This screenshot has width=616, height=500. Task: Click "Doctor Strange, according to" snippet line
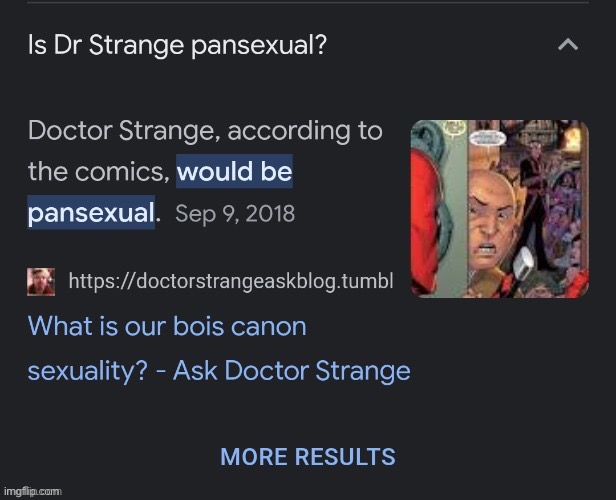205,130
